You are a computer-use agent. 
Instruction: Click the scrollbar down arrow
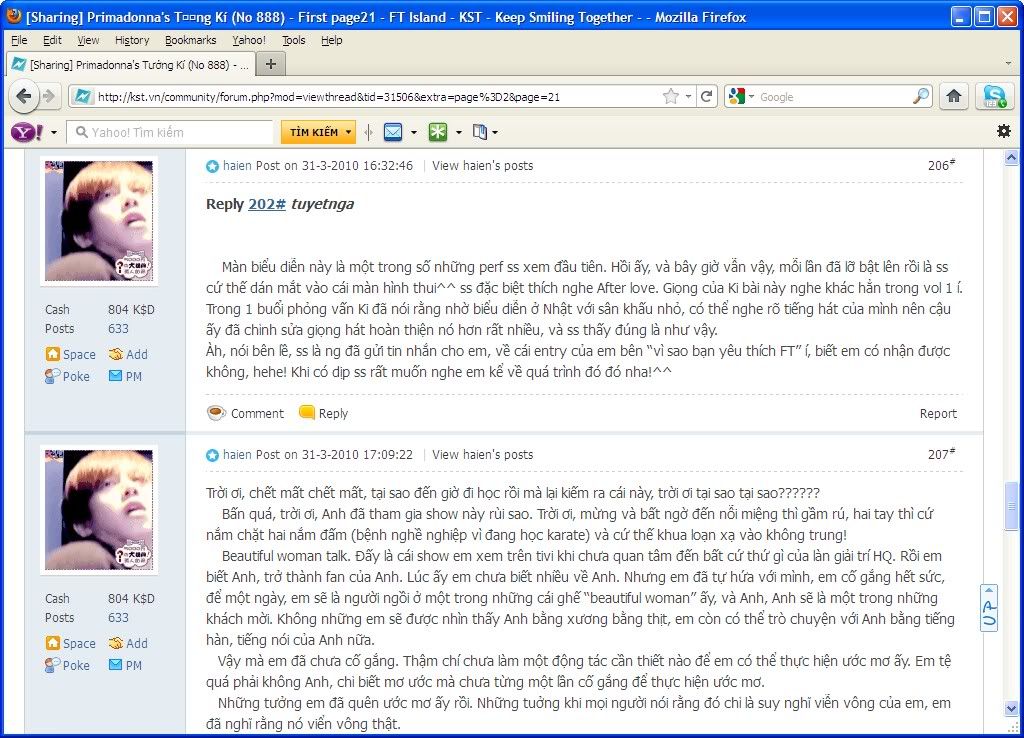pos(1011,708)
